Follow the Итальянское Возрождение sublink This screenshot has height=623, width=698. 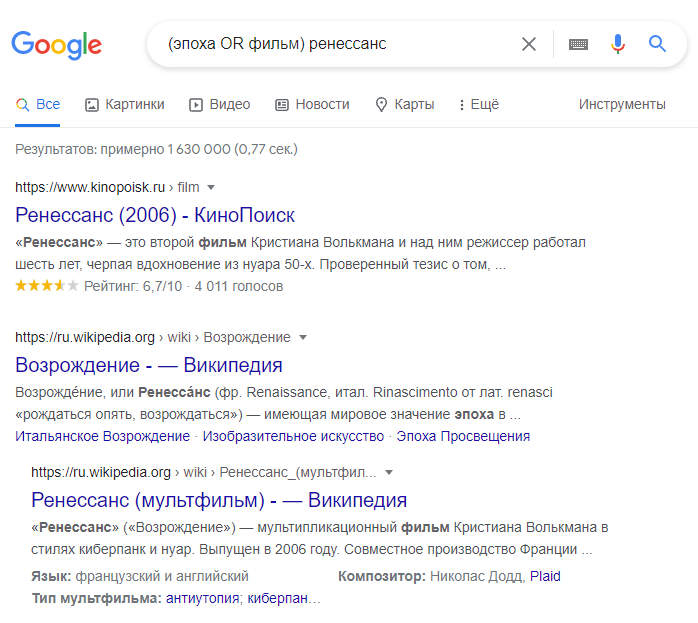[102, 436]
